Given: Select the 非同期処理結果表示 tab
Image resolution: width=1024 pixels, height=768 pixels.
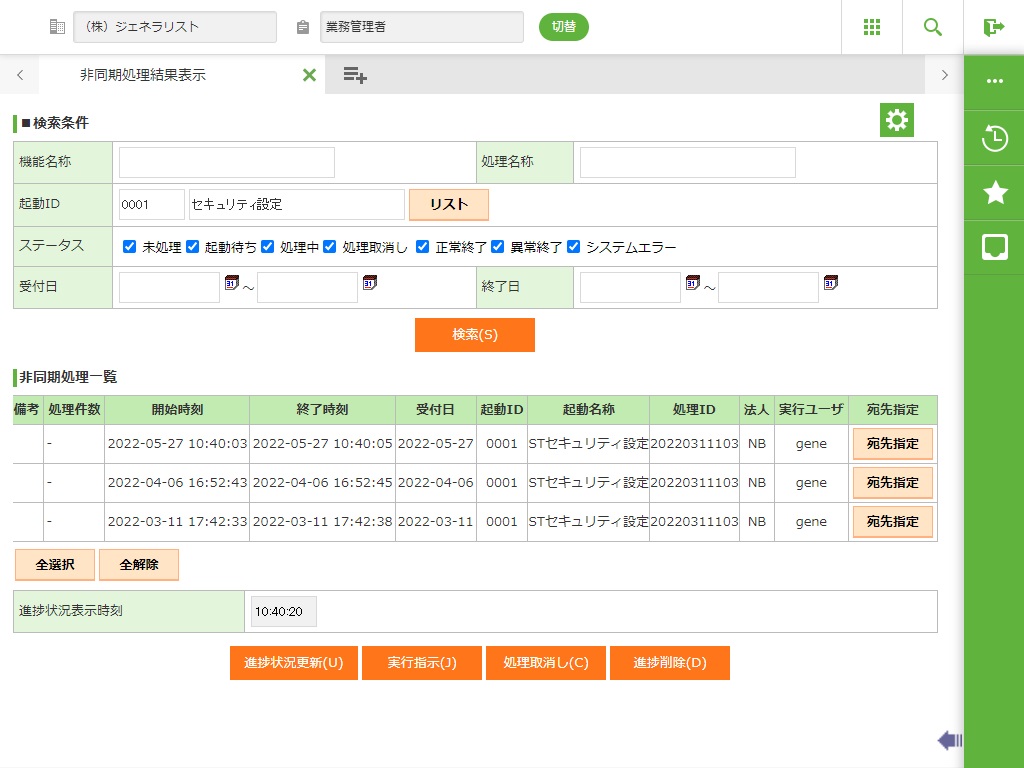Looking at the screenshot, I should 143,75.
